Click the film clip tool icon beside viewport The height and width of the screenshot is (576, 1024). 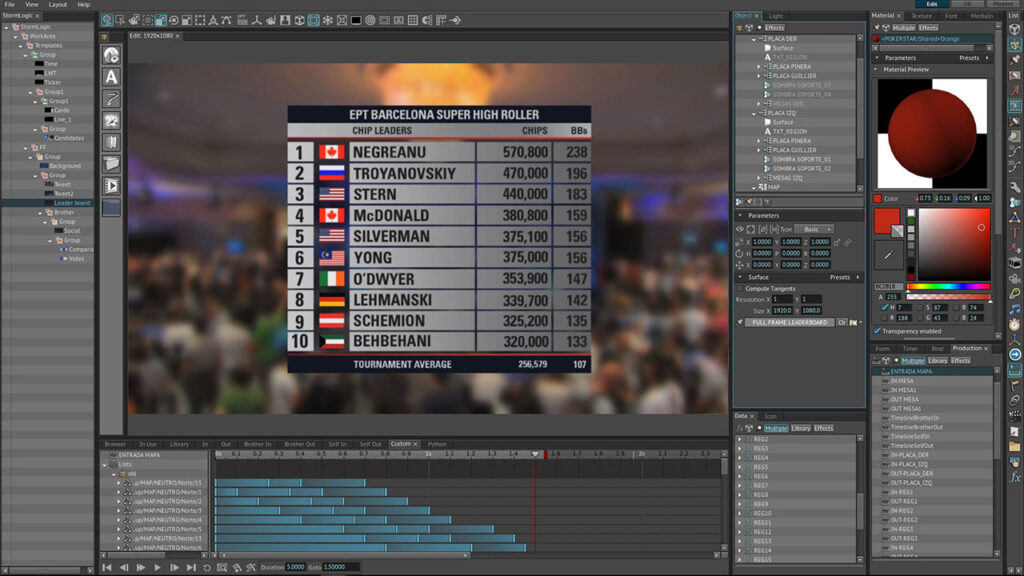pyautogui.click(x=111, y=185)
